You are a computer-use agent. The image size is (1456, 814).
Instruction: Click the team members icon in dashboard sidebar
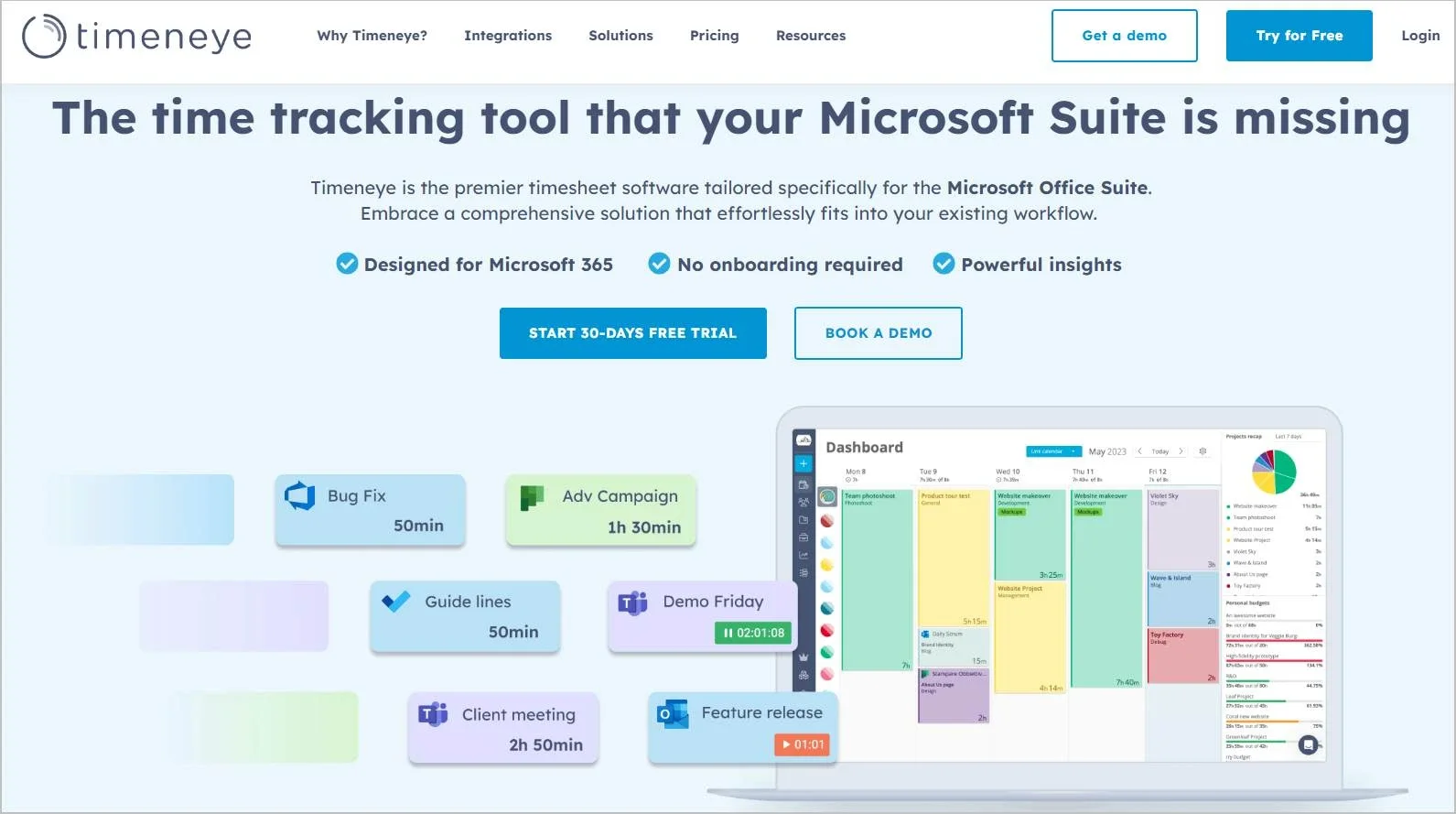(x=803, y=502)
